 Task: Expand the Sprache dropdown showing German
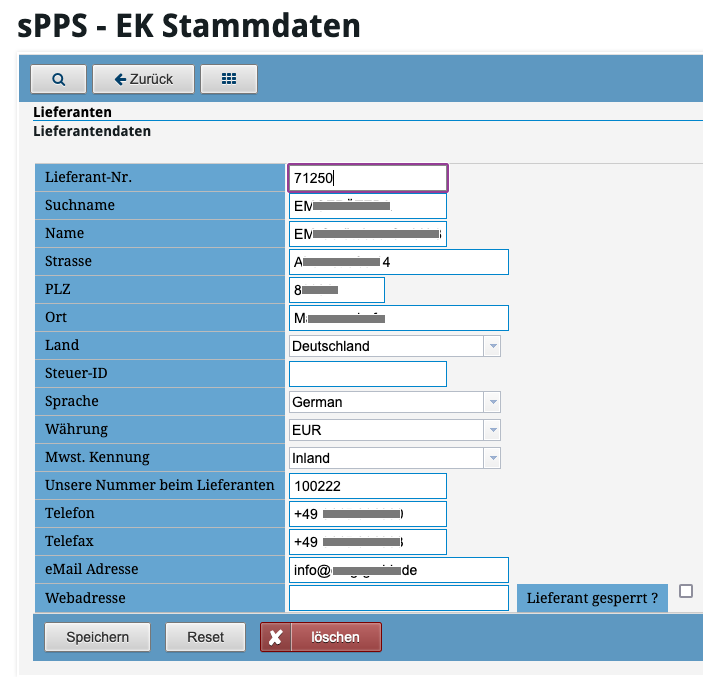coord(394,402)
